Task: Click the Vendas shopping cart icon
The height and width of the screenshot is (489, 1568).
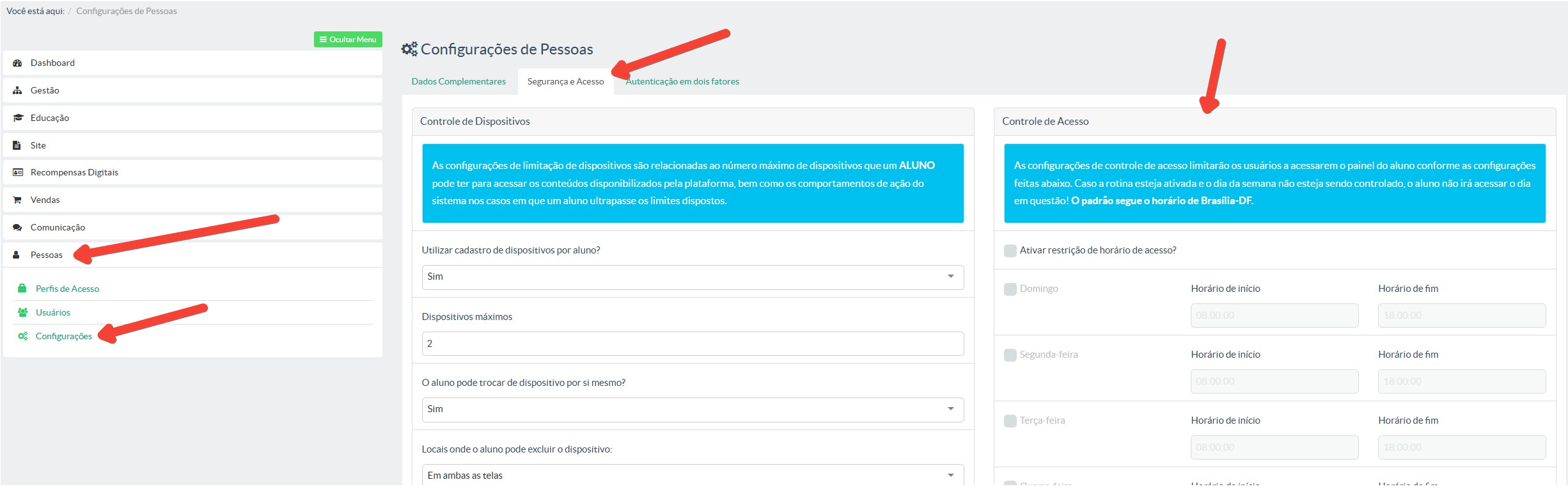Action: [x=17, y=200]
